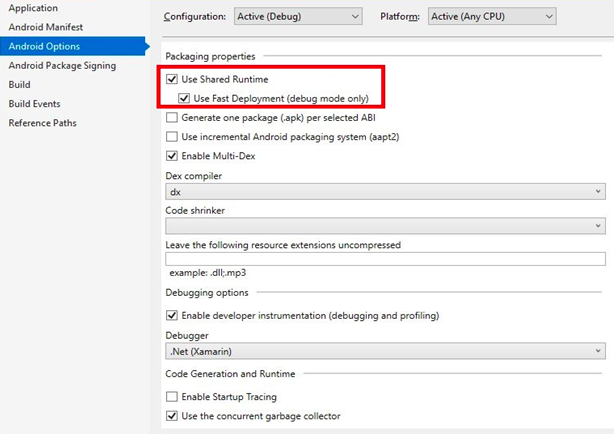Open the Debugger dropdown
The height and width of the screenshot is (434, 614).
385,351
